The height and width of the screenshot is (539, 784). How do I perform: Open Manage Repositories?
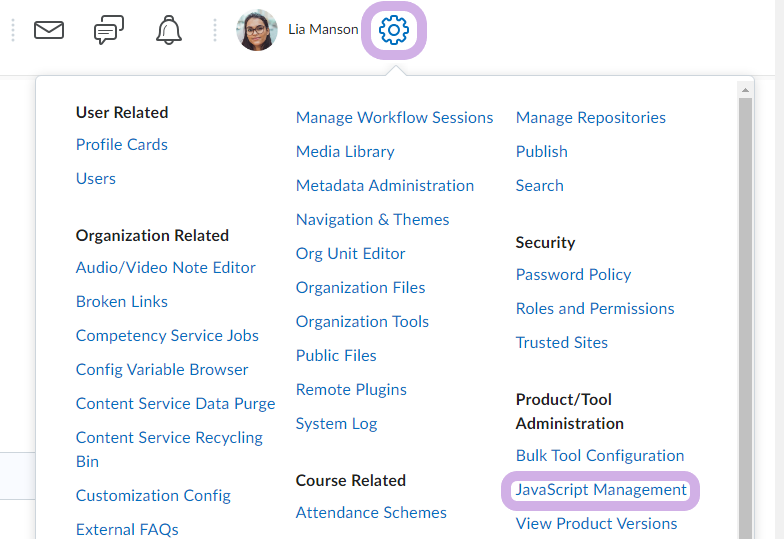click(590, 118)
